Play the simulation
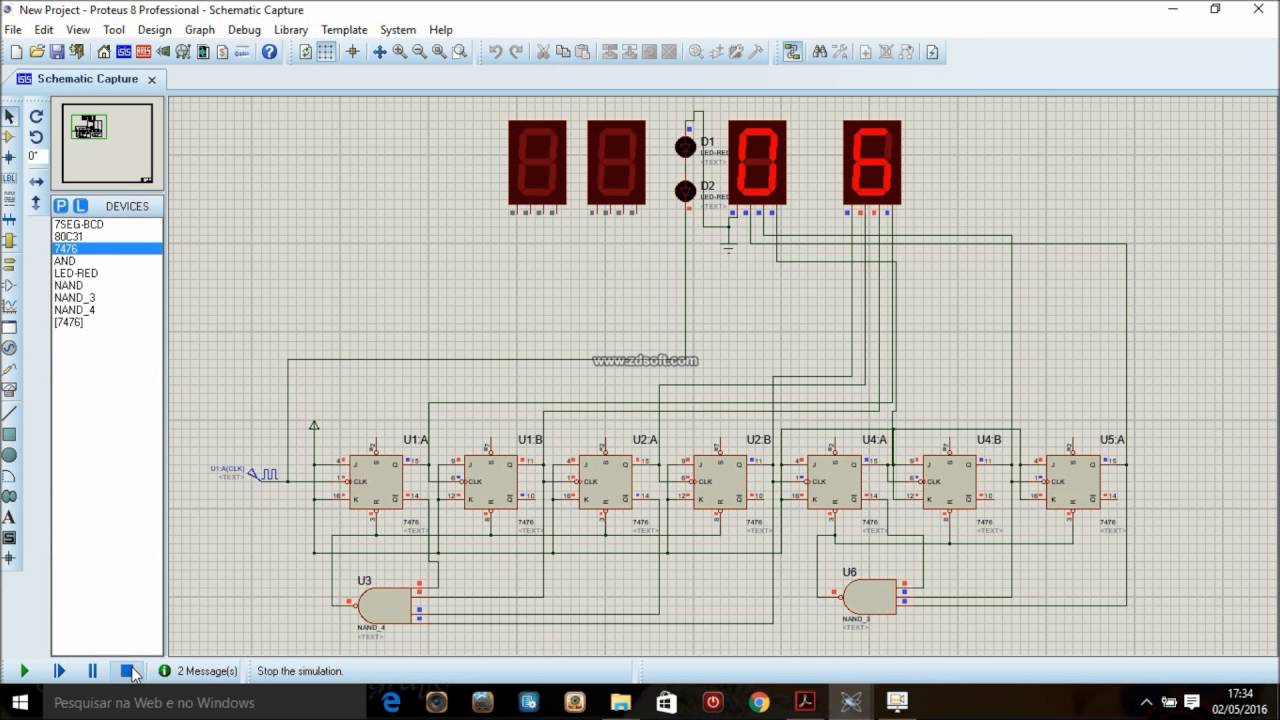Screen dimensions: 1280x720 (24, 671)
